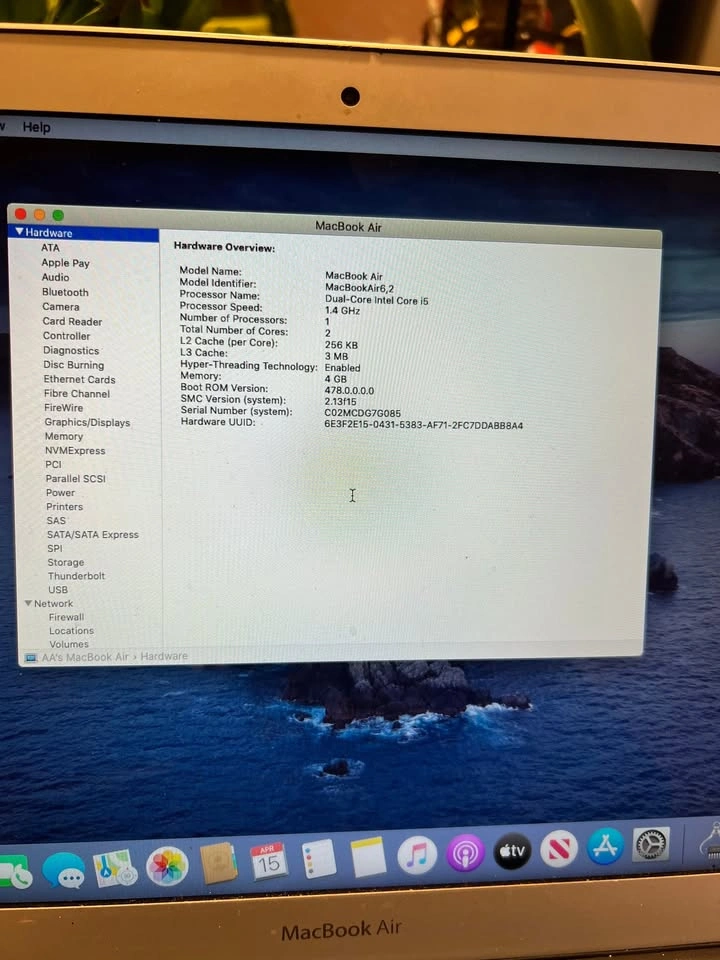Select Audio in the sidebar
720x960 pixels.
(55, 277)
